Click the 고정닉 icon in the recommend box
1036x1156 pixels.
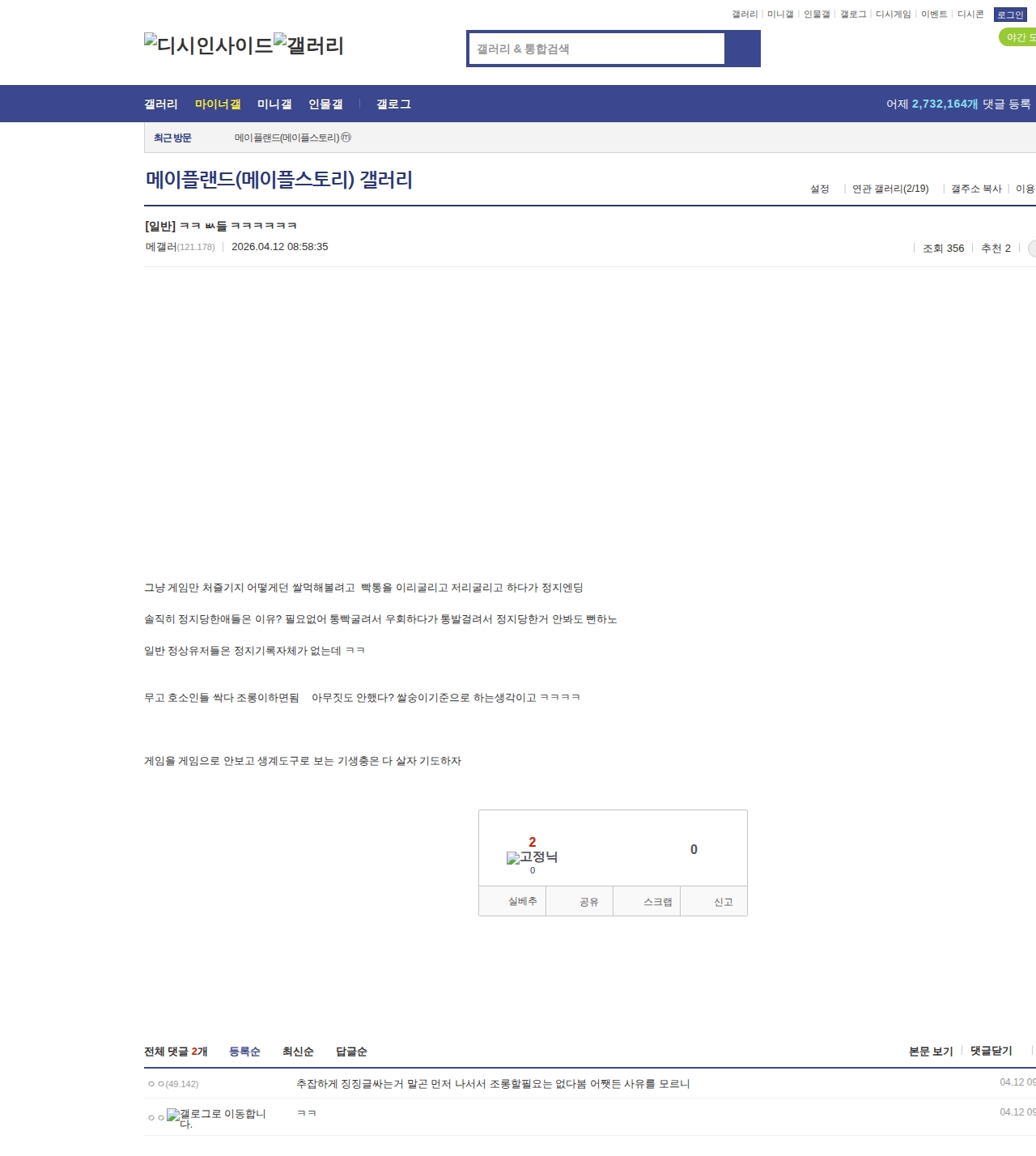(x=532, y=857)
